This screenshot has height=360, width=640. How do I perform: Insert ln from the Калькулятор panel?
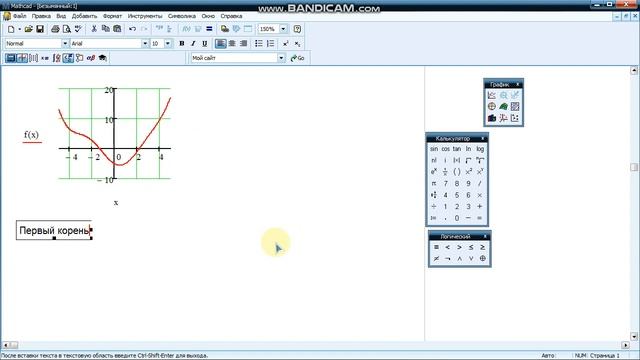coord(468,149)
